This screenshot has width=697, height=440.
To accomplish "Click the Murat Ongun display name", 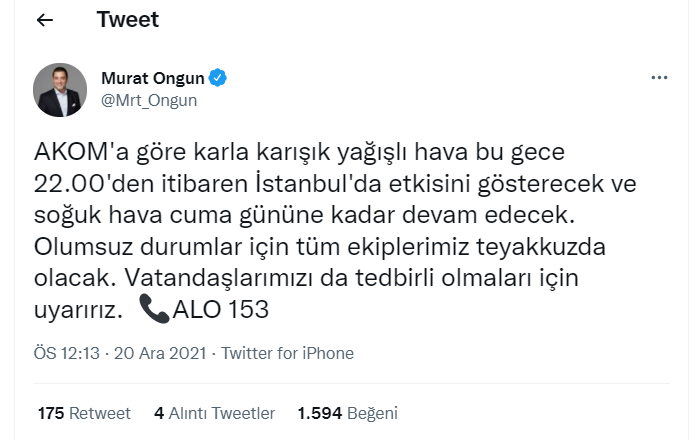I will click(x=152, y=78).
